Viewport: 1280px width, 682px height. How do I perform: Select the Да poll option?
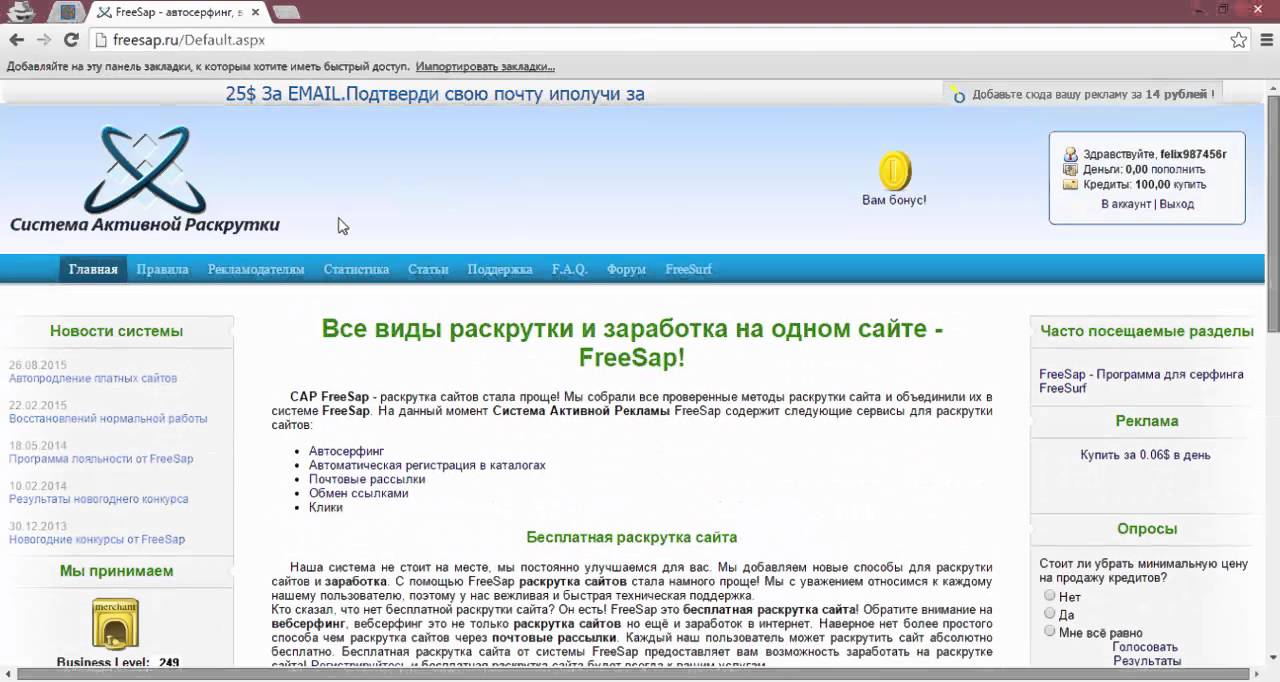click(x=1050, y=613)
